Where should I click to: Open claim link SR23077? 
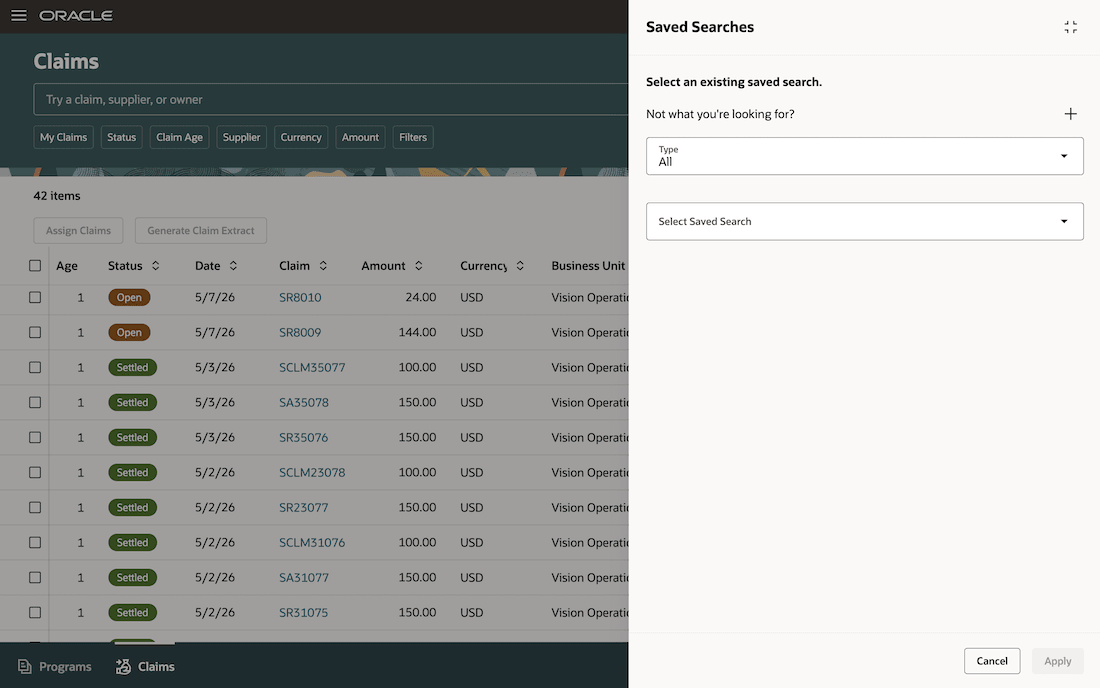click(304, 508)
